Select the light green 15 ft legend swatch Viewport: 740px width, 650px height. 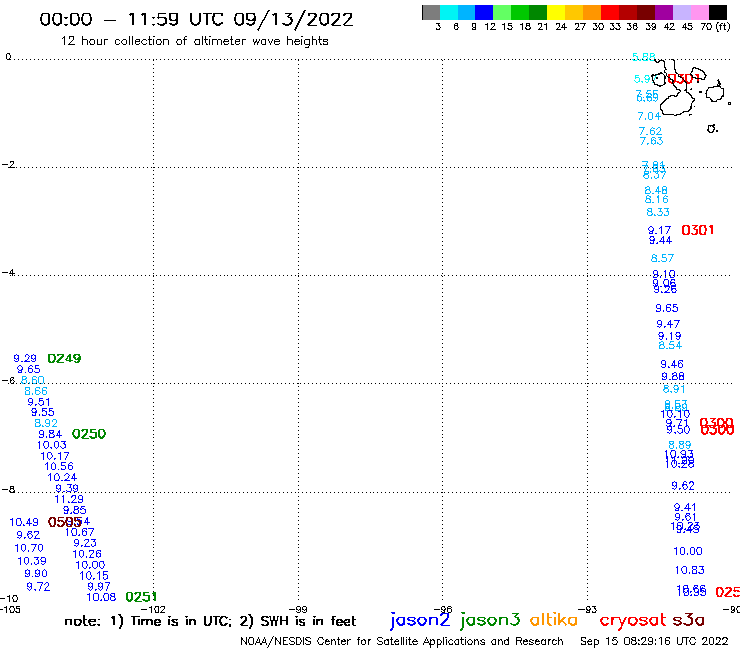(502, 12)
